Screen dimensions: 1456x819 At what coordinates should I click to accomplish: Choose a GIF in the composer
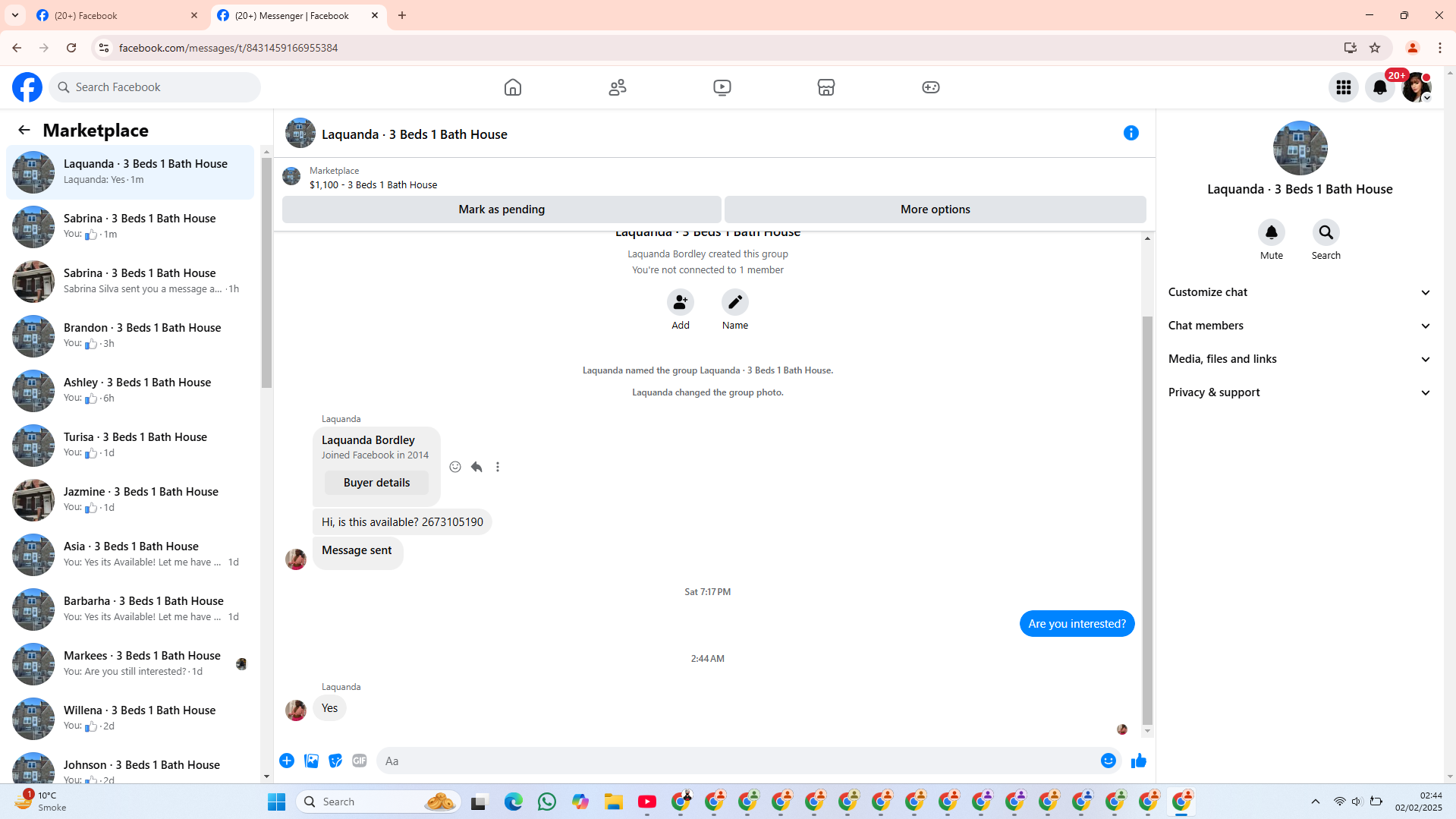tap(360, 761)
